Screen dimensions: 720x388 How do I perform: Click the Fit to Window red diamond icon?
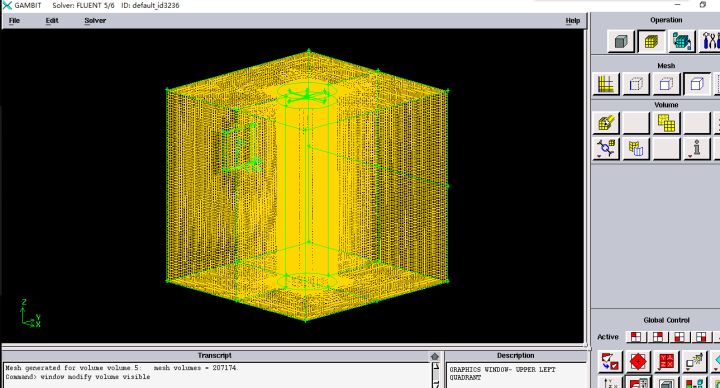[638, 362]
